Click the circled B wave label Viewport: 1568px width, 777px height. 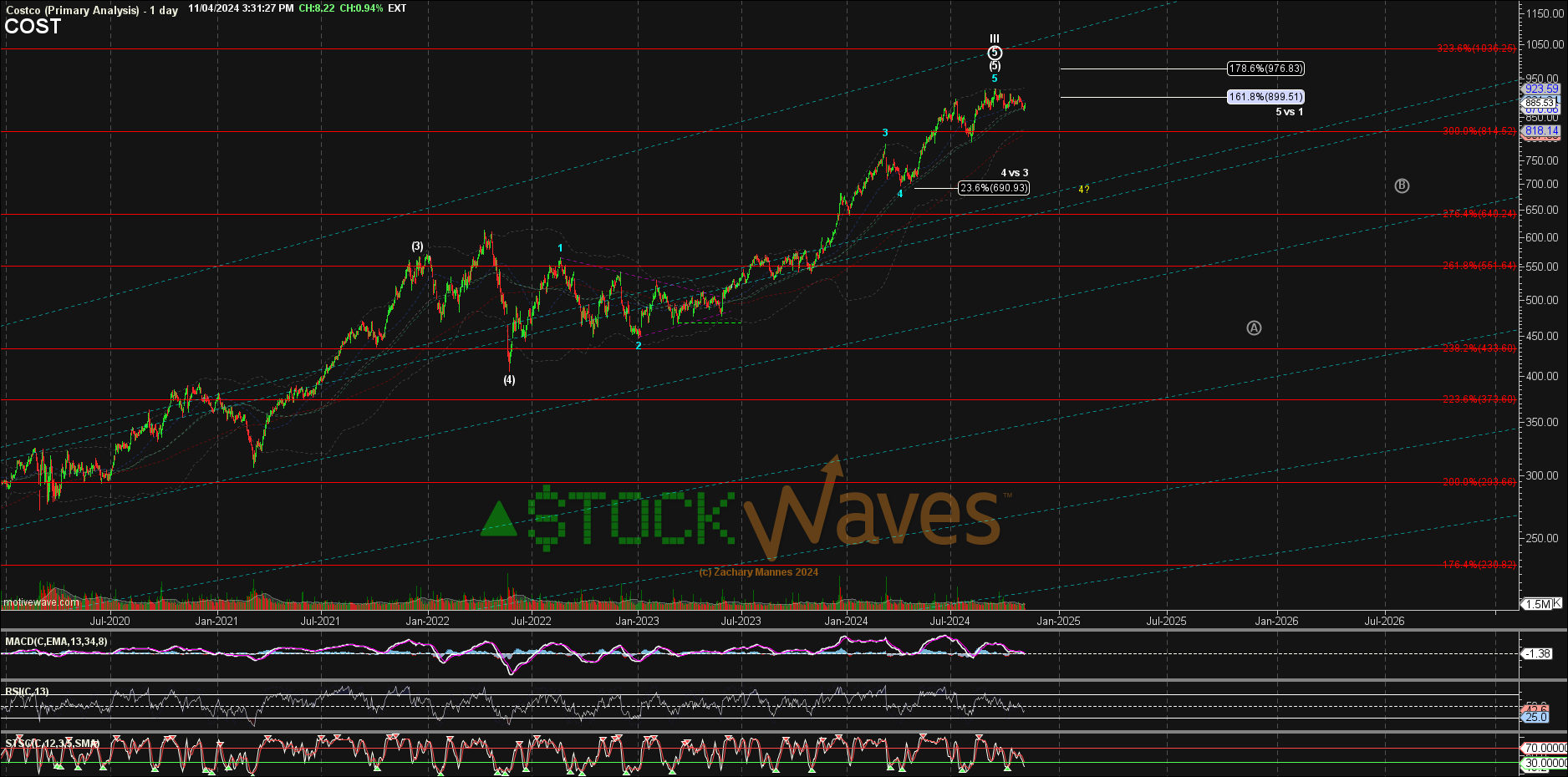1402,185
